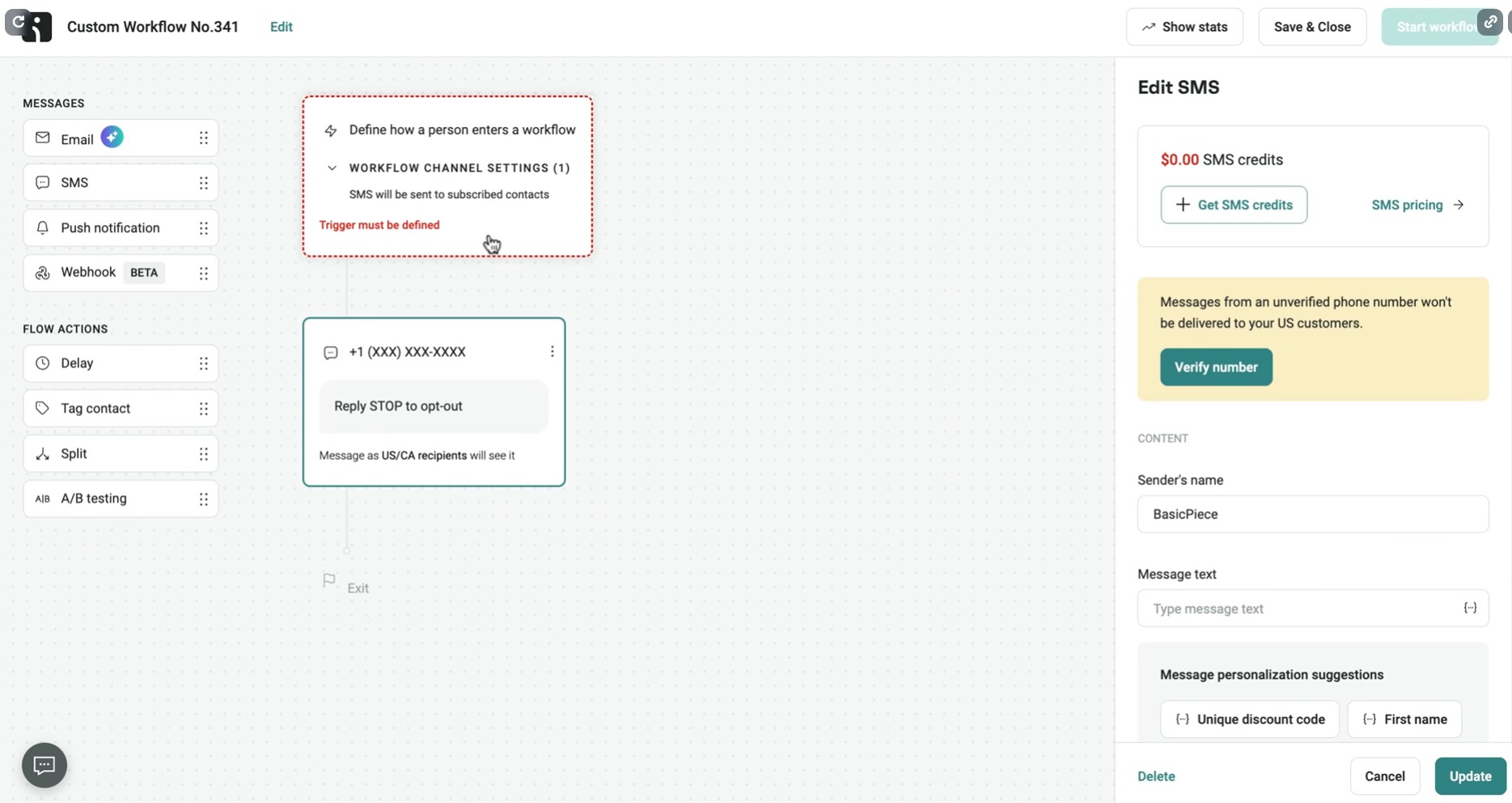Click the Email envelope icon
1512x803 pixels.
tap(42, 138)
